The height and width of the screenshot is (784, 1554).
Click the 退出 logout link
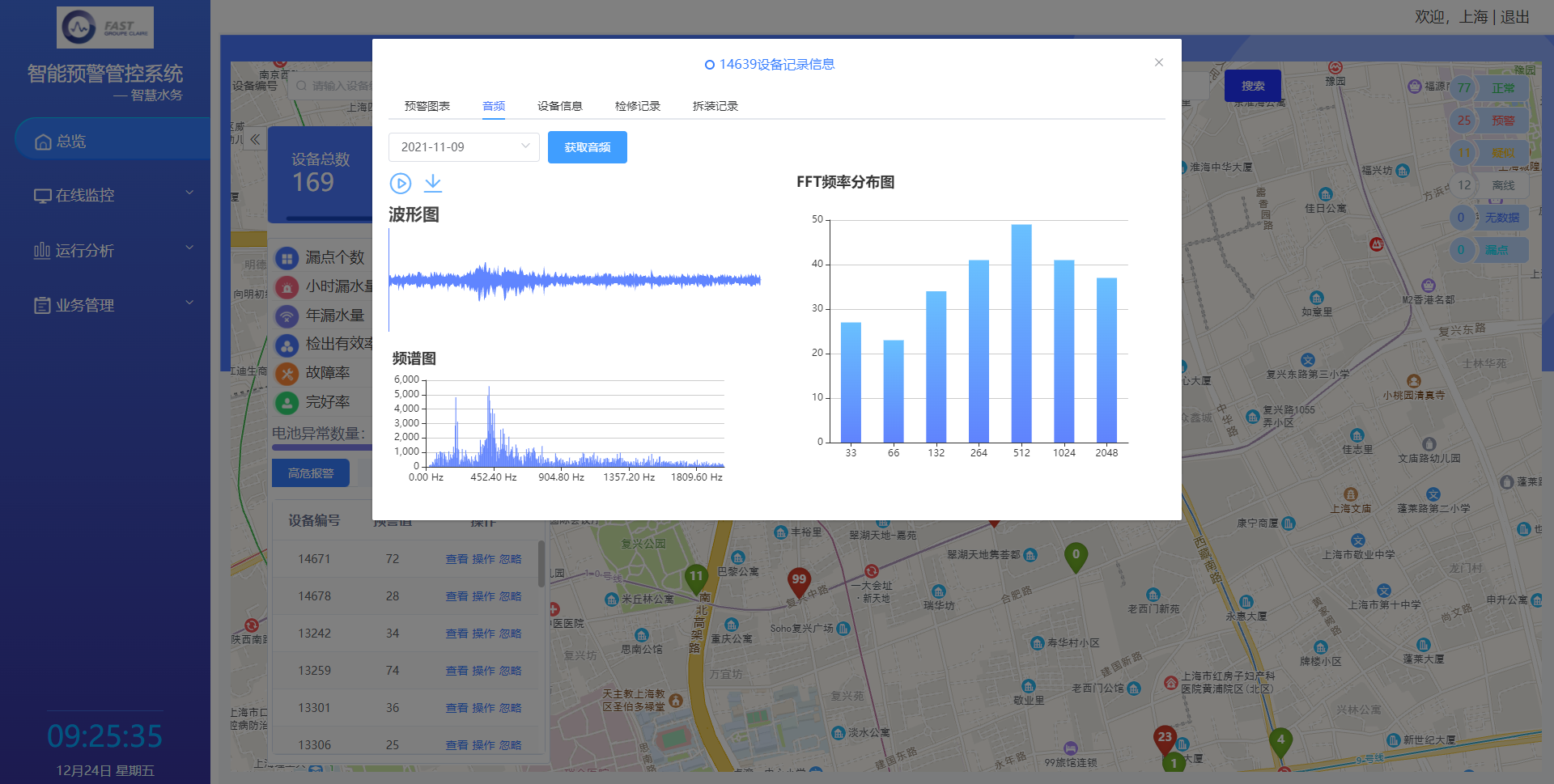[x=1514, y=17]
